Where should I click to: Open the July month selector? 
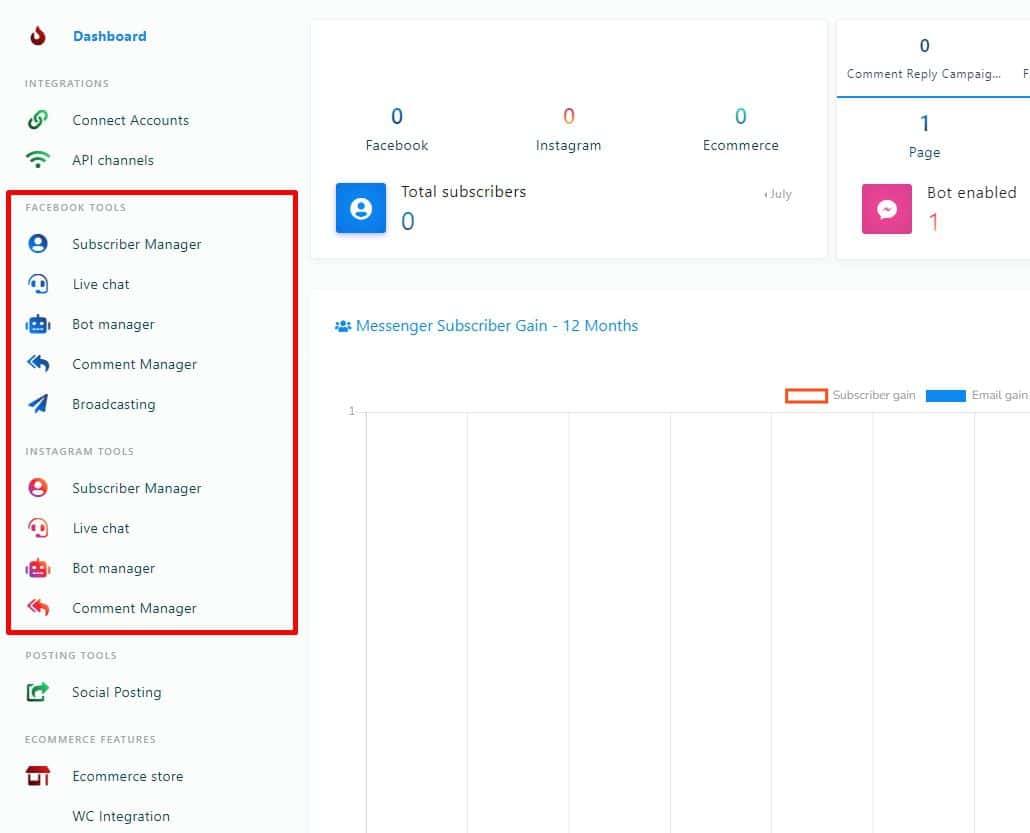(778, 194)
